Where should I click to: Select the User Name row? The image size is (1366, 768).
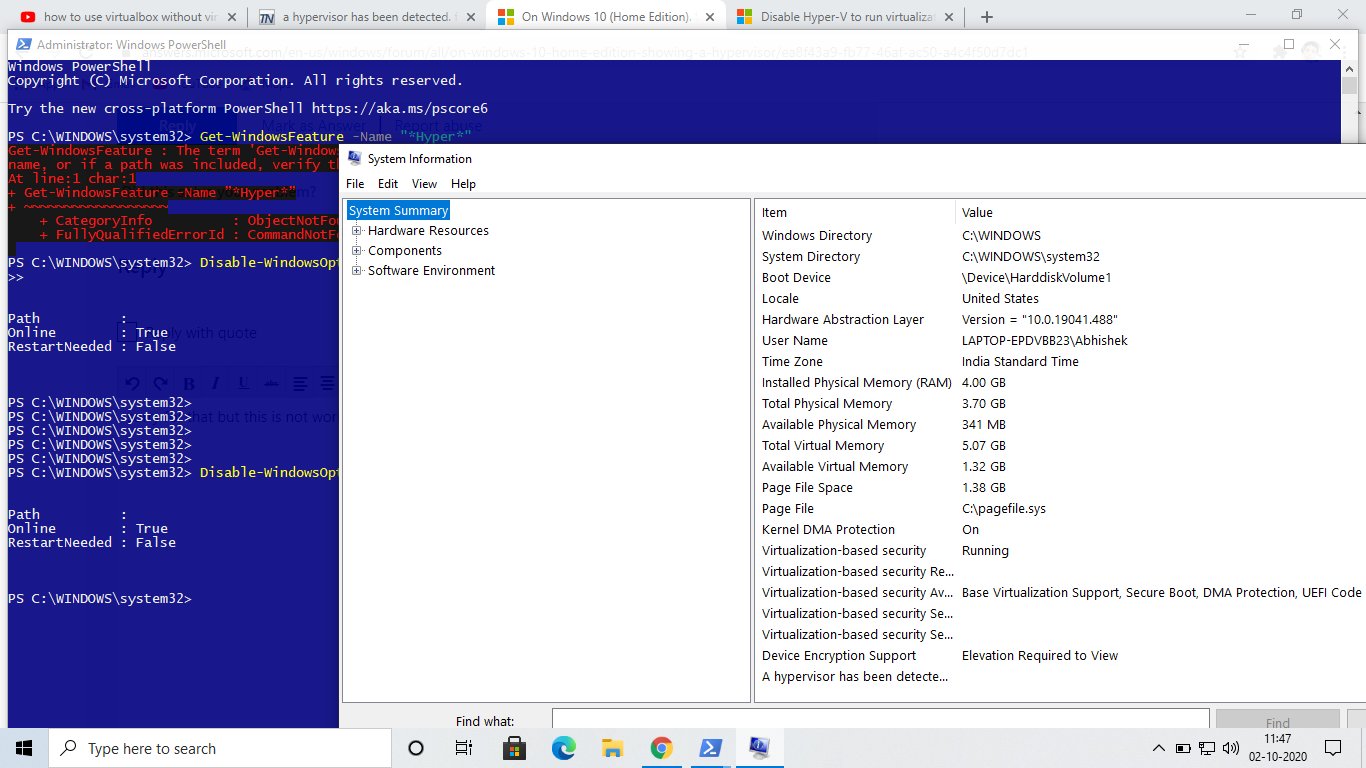(x=1061, y=341)
